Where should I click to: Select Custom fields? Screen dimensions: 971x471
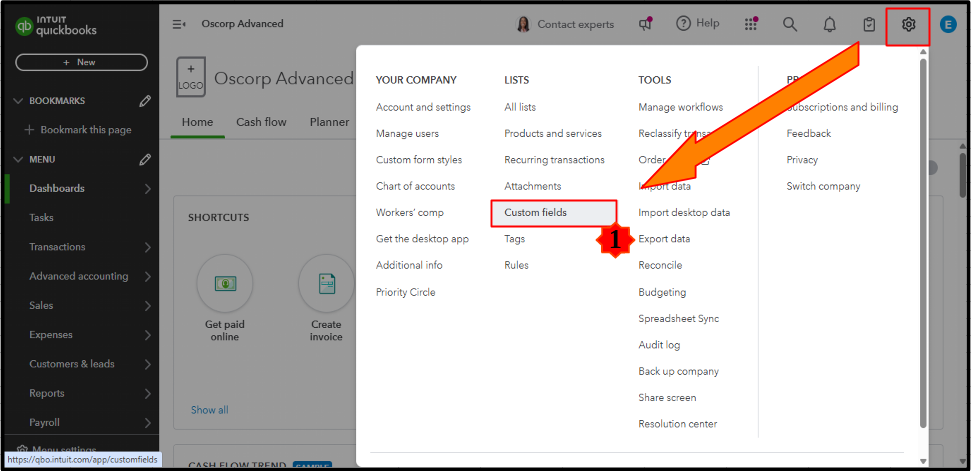[x=554, y=213]
